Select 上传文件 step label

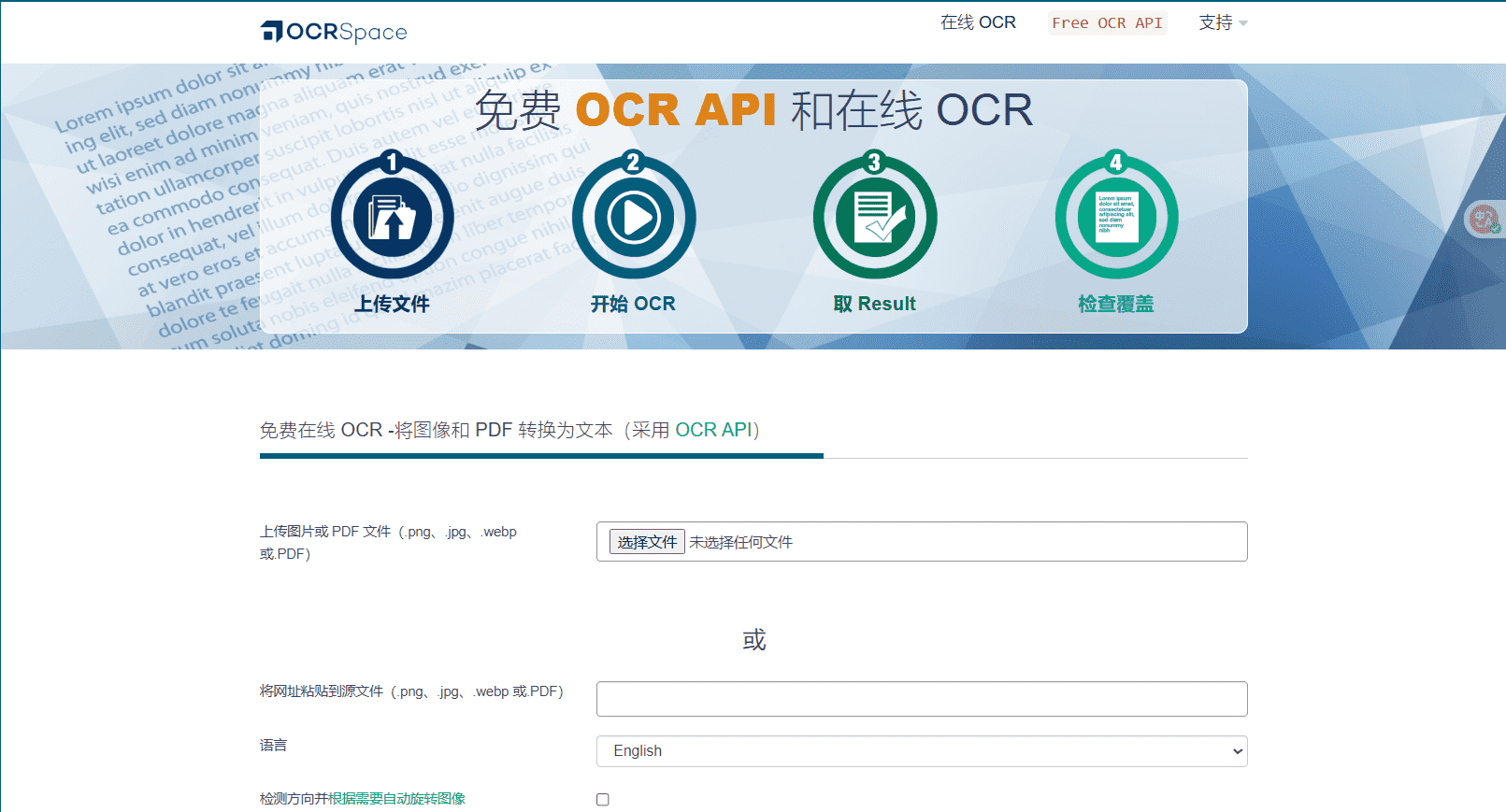tap(393, 304)
